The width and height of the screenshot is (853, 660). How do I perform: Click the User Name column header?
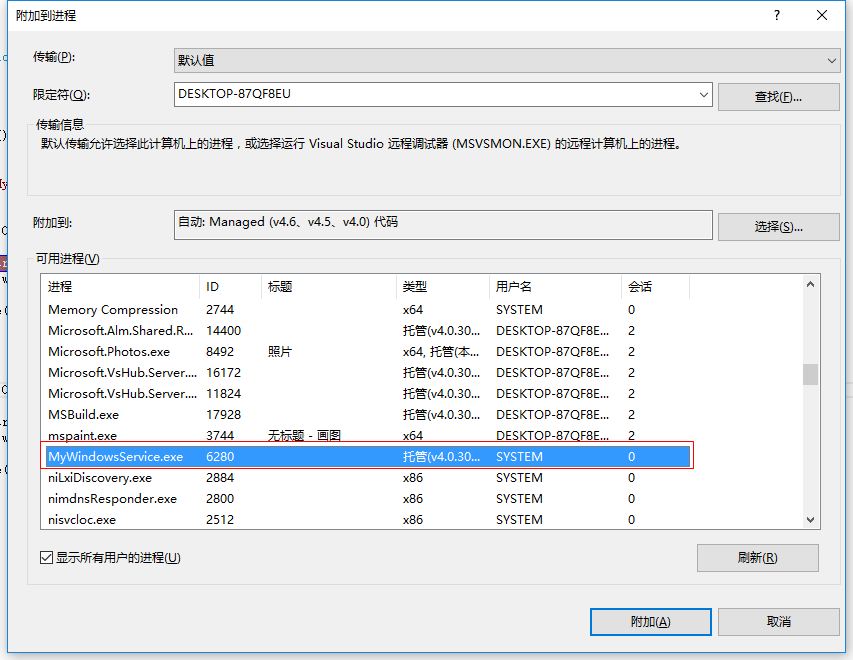click(554, 287)
